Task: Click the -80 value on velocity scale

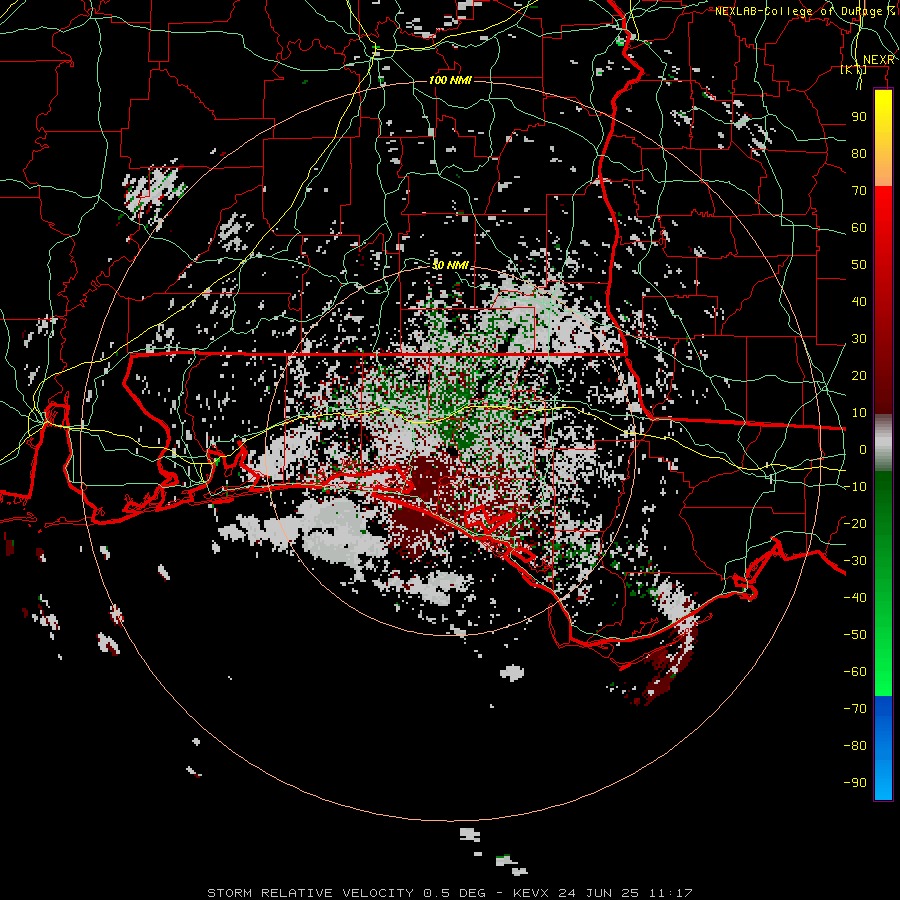Action: 855,746
